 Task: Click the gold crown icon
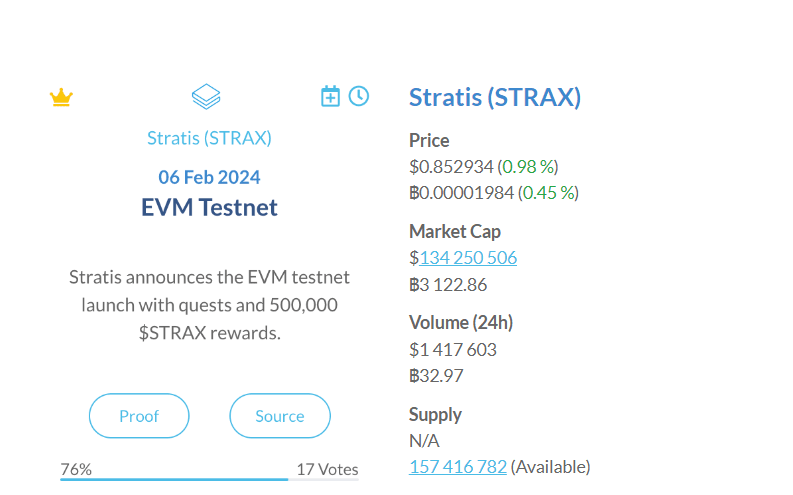coord(61,97)
